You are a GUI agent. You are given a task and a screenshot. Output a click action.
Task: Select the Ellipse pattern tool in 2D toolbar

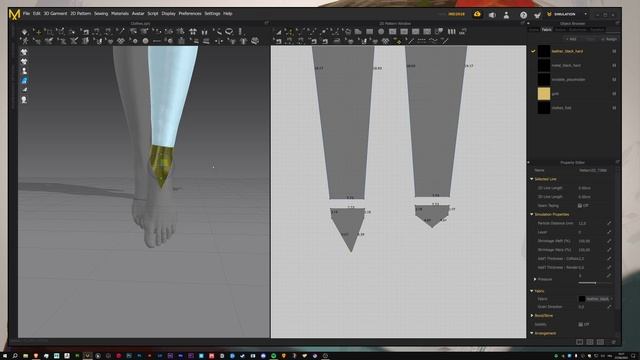tap(381, 31)
